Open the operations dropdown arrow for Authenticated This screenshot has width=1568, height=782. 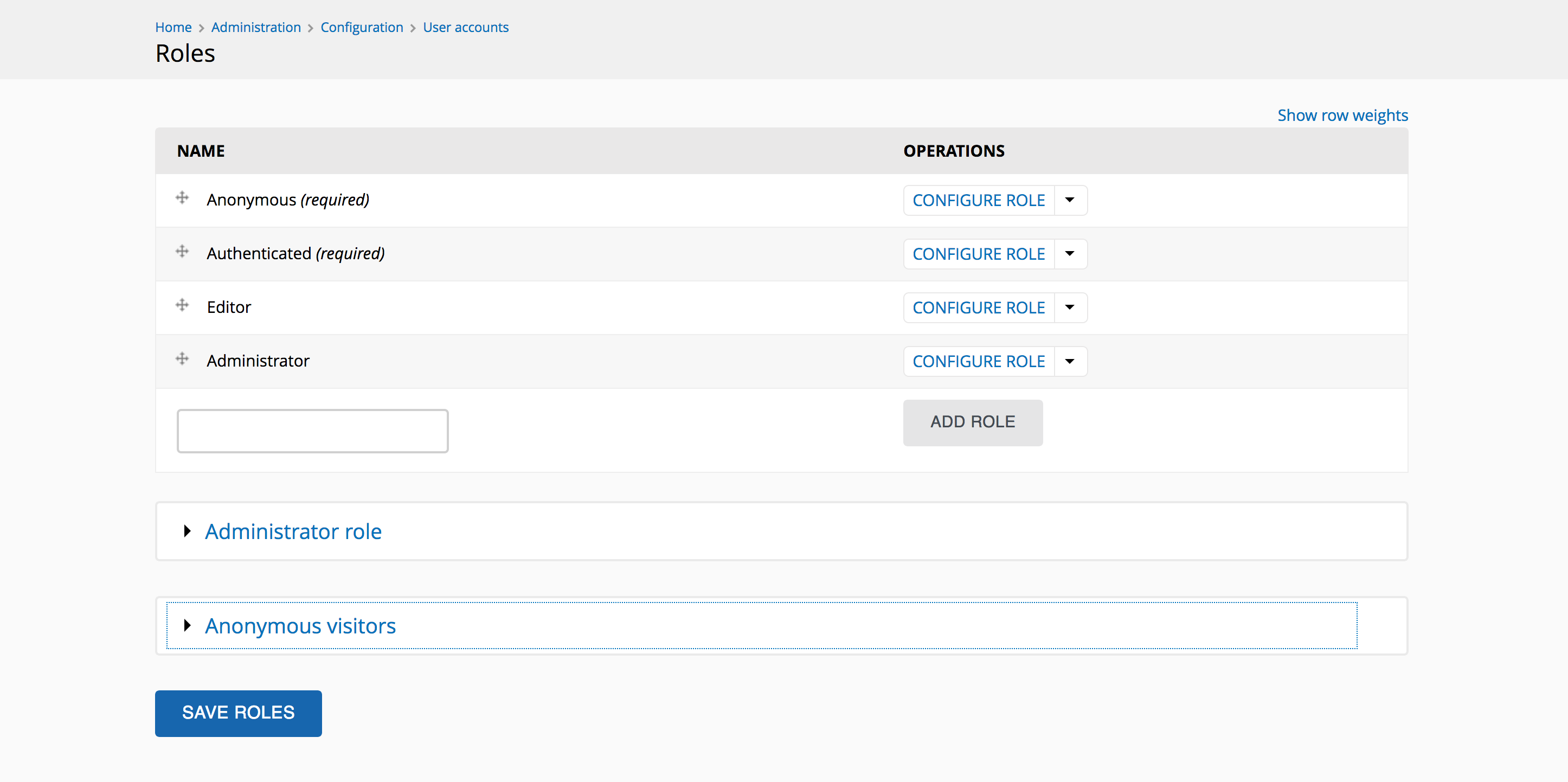pos(1070,254)
